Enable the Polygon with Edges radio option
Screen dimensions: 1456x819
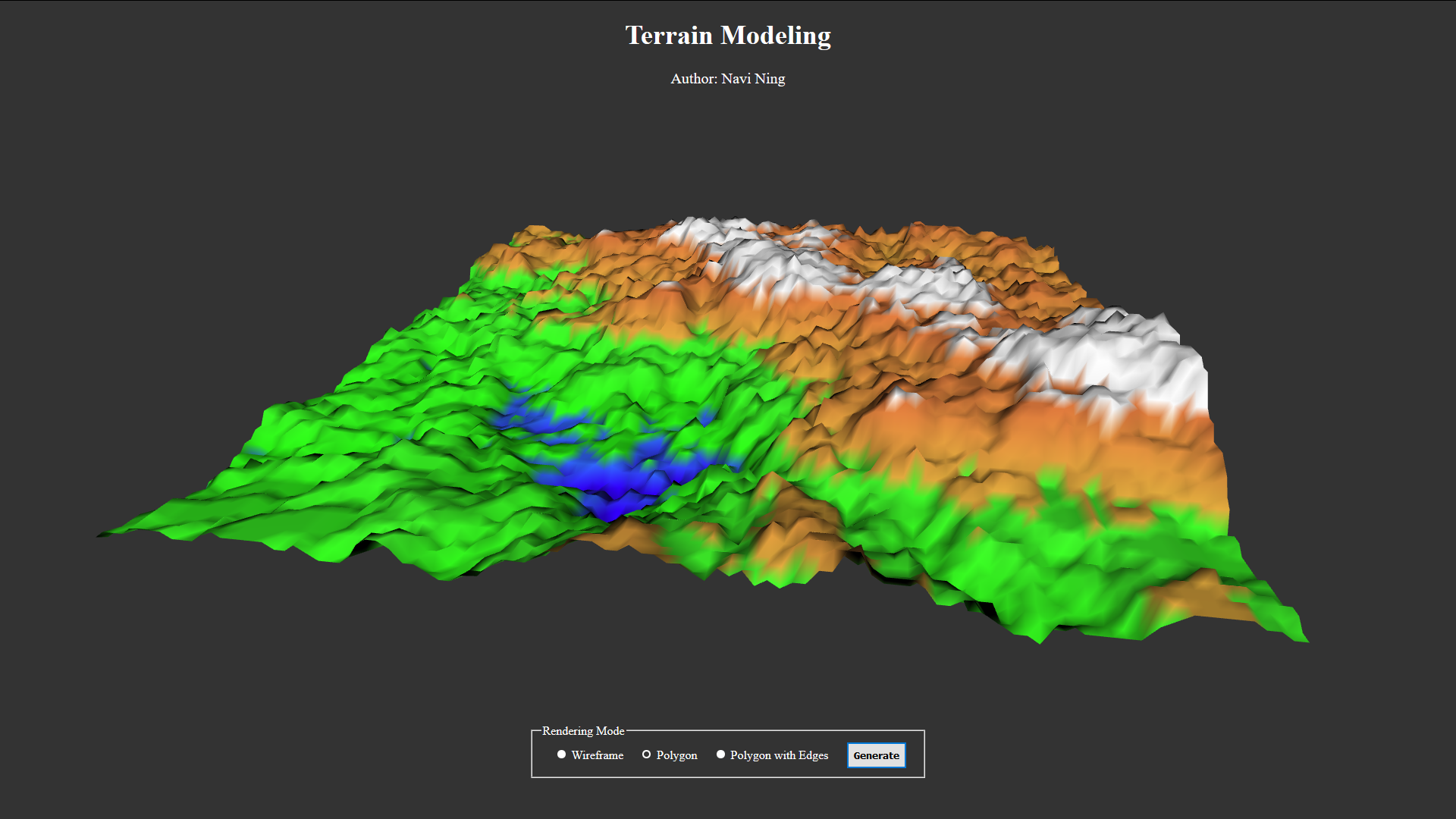720,755
